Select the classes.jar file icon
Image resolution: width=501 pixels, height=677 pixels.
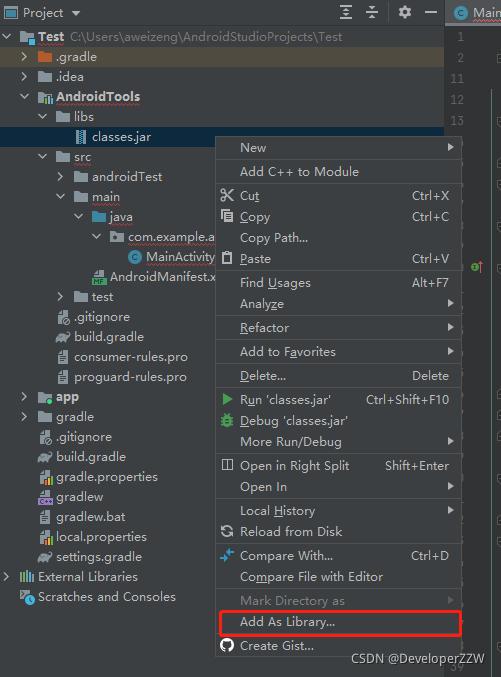[x=81, y=137]
